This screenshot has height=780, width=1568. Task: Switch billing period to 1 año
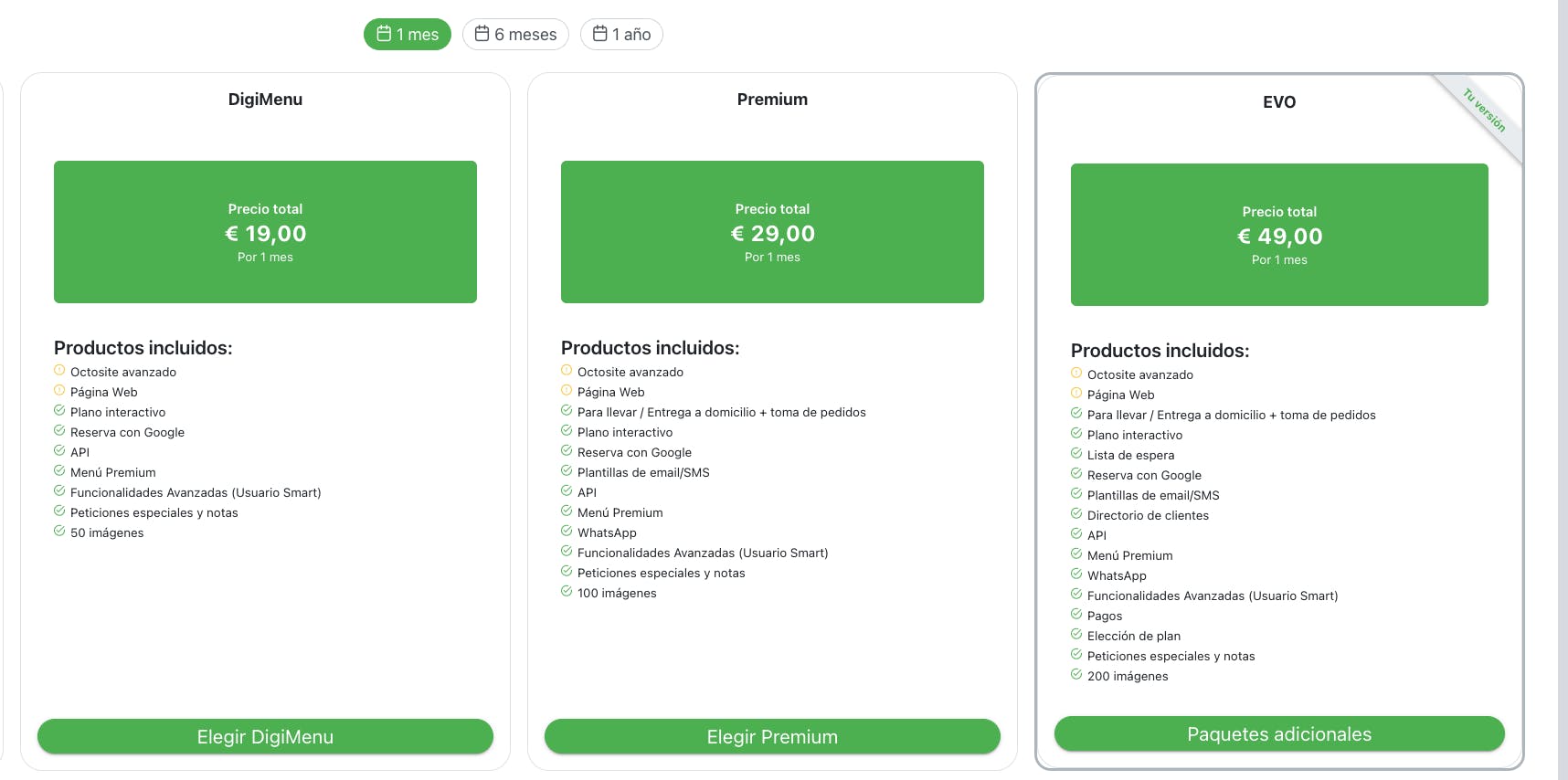[x=621, y=35]
